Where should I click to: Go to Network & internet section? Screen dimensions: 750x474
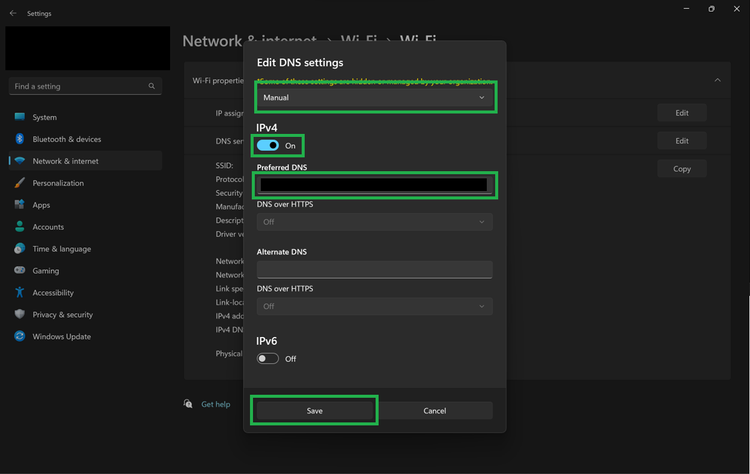point(66,161)
